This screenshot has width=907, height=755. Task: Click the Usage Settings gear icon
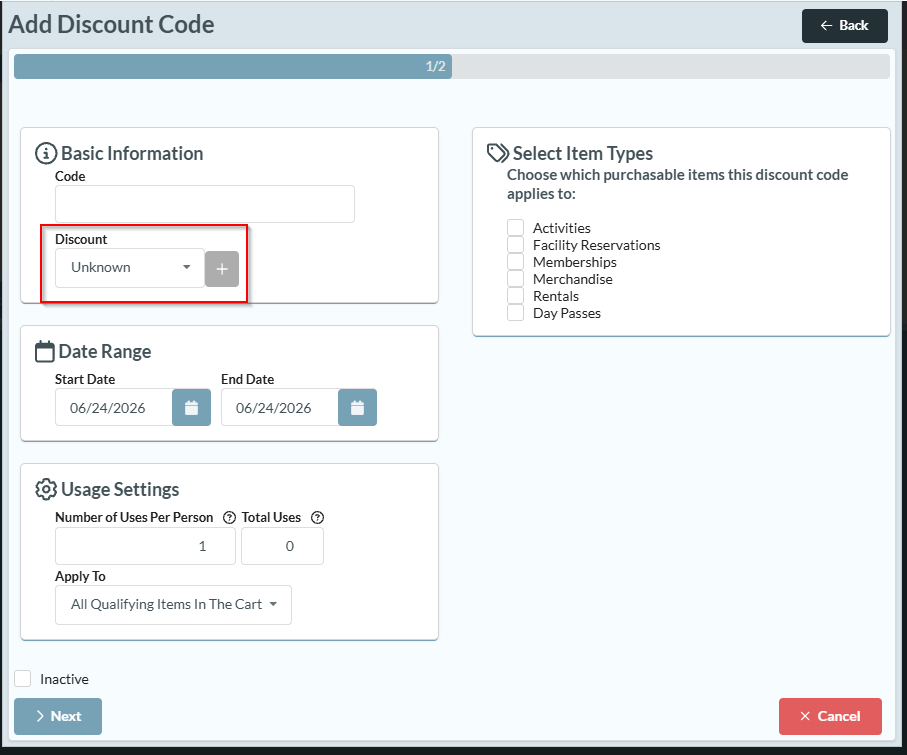(46, 489)
